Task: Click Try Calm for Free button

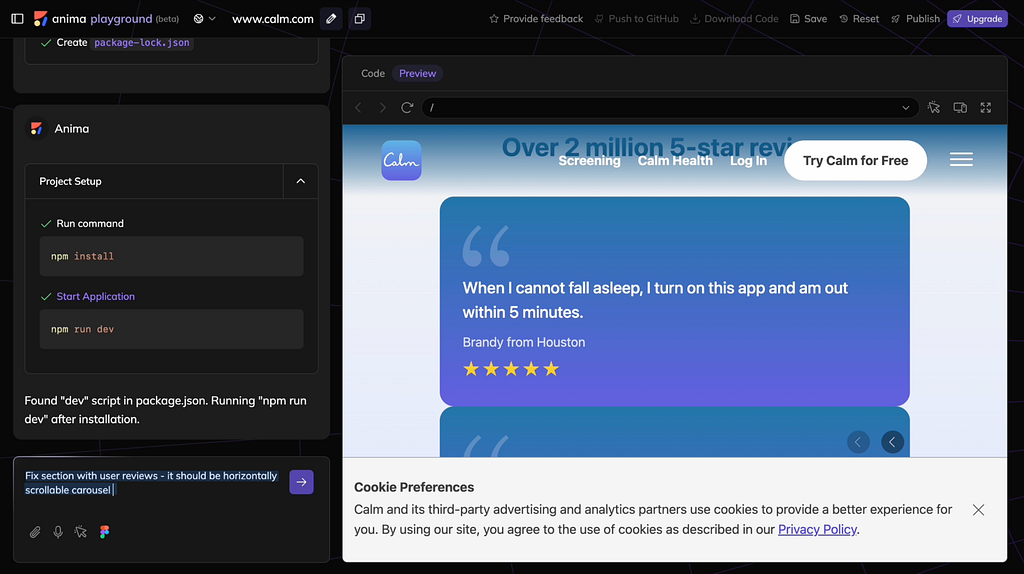Action: tap(856, 161)
